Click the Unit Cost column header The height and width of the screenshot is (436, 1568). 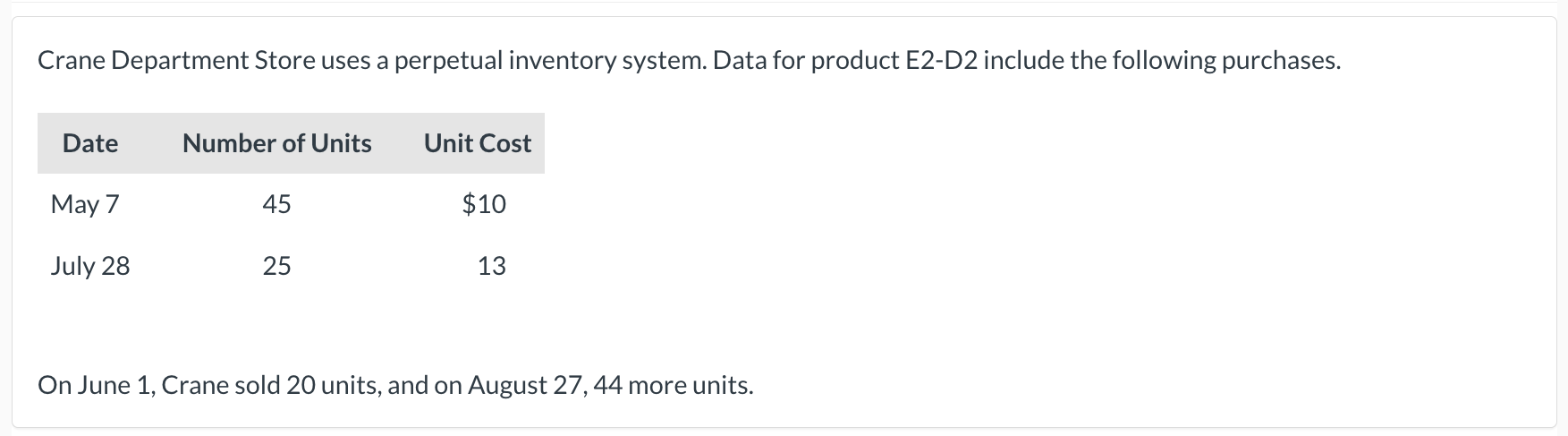tap(478, 143)
